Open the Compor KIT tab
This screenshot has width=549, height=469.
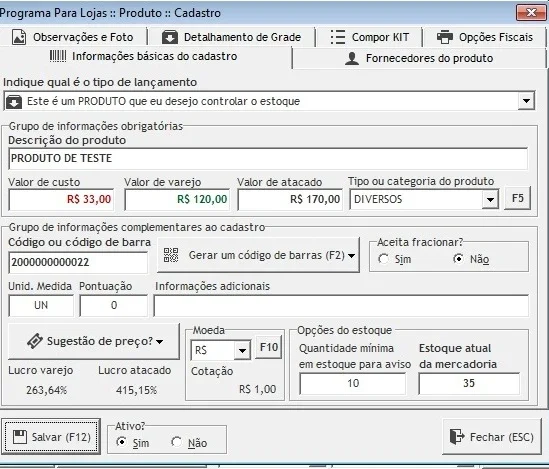point(369,37)
